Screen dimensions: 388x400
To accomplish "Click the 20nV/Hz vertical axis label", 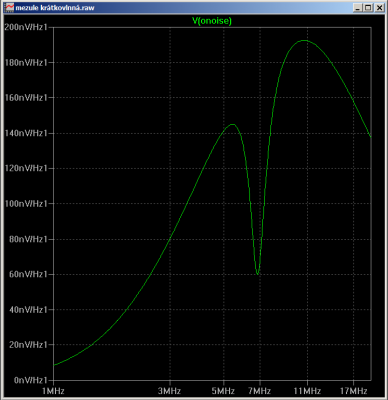I will point(28,345).
